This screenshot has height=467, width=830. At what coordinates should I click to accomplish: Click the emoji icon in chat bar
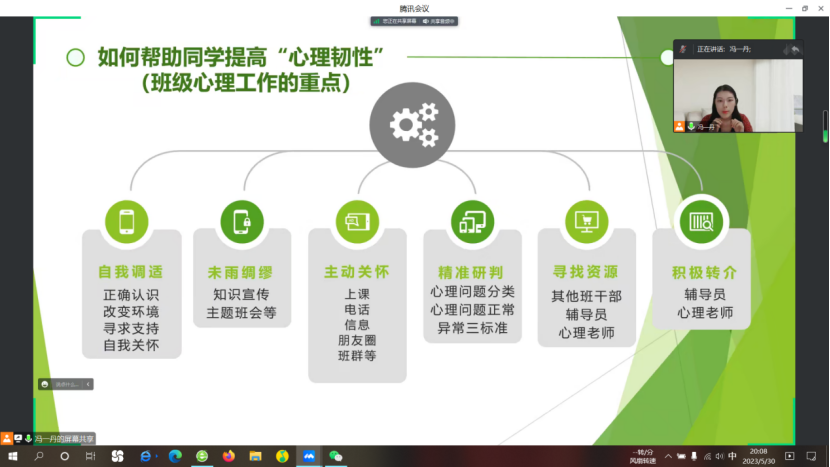coord(45,384)
